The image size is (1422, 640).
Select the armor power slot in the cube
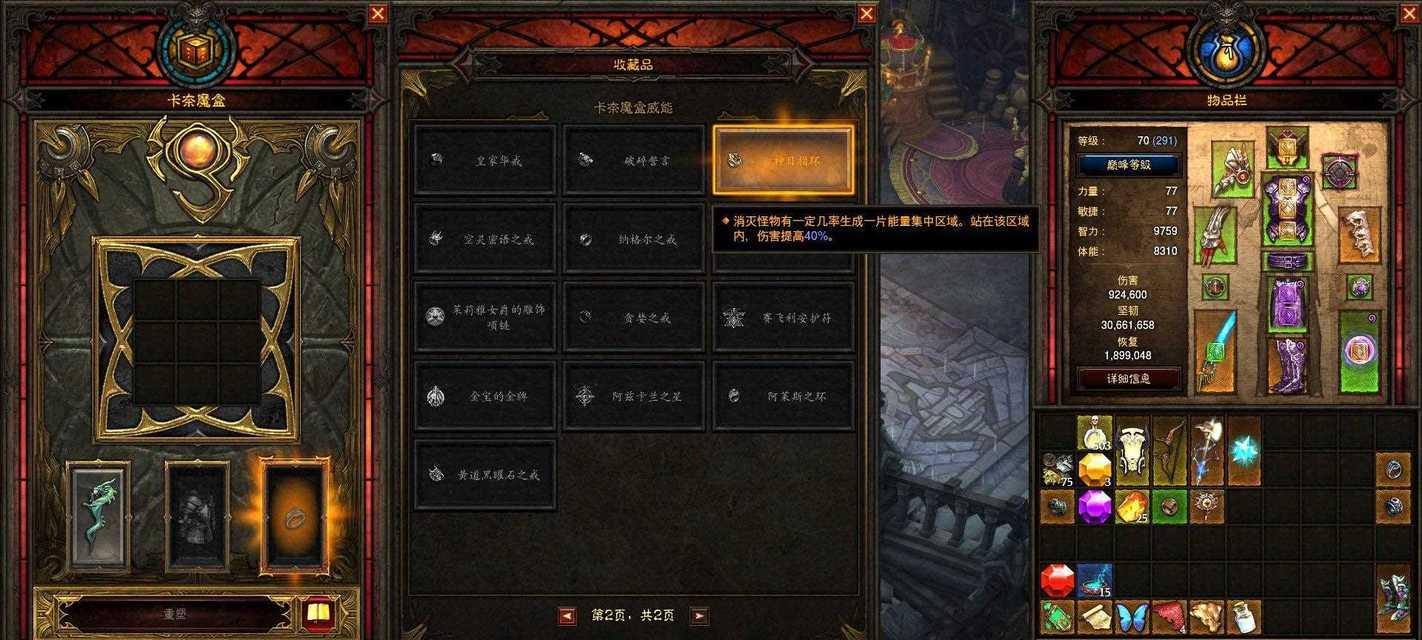click(x=197, y=516)
